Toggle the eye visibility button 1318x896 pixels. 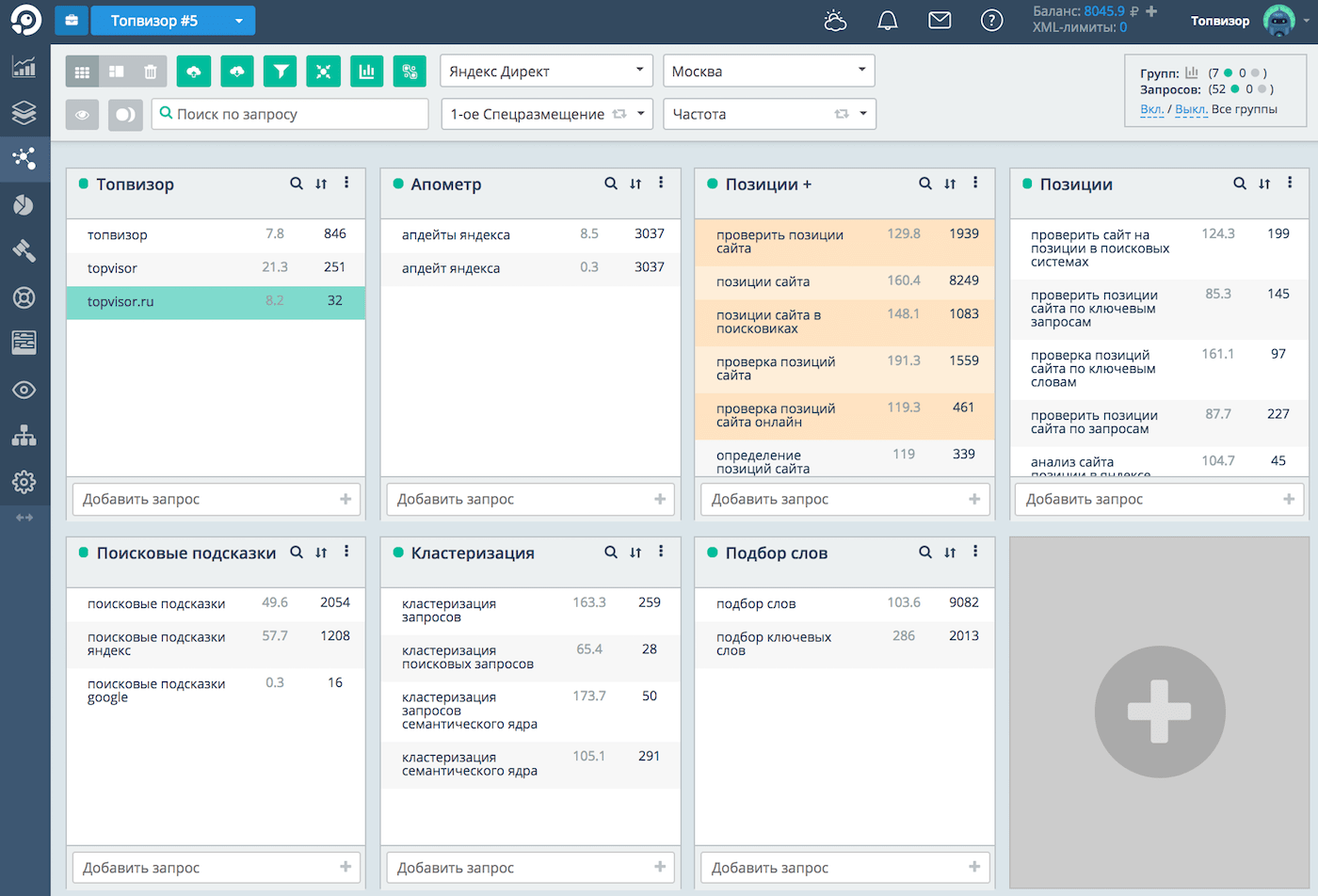[x=82, y=115]
